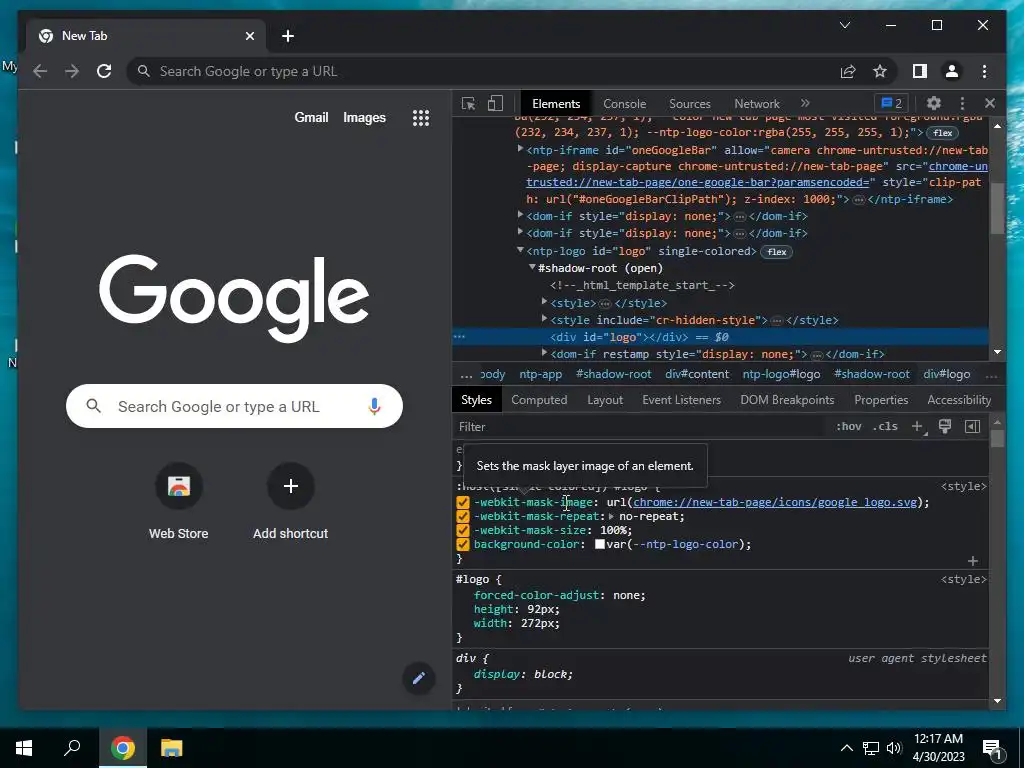This screenshot has height=768, width=1024.
Task: Expand the first <style> node
Action: (544, 302)
